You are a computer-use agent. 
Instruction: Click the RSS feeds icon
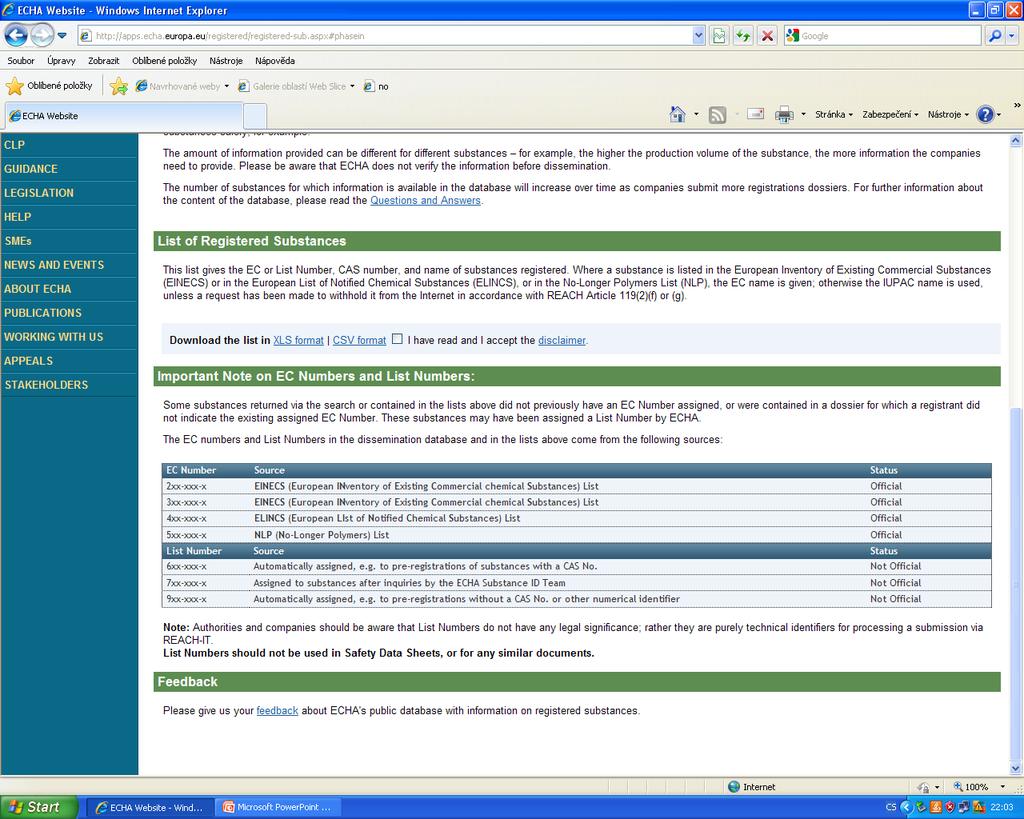(x=717, y=115)
